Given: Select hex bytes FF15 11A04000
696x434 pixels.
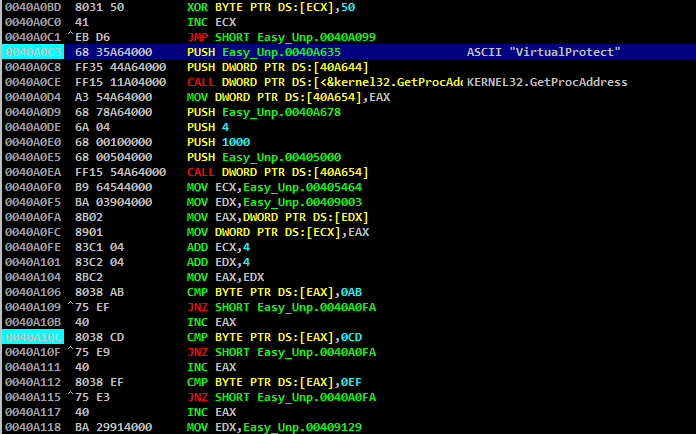Looking at the screenshot, I should pos(121,82).
